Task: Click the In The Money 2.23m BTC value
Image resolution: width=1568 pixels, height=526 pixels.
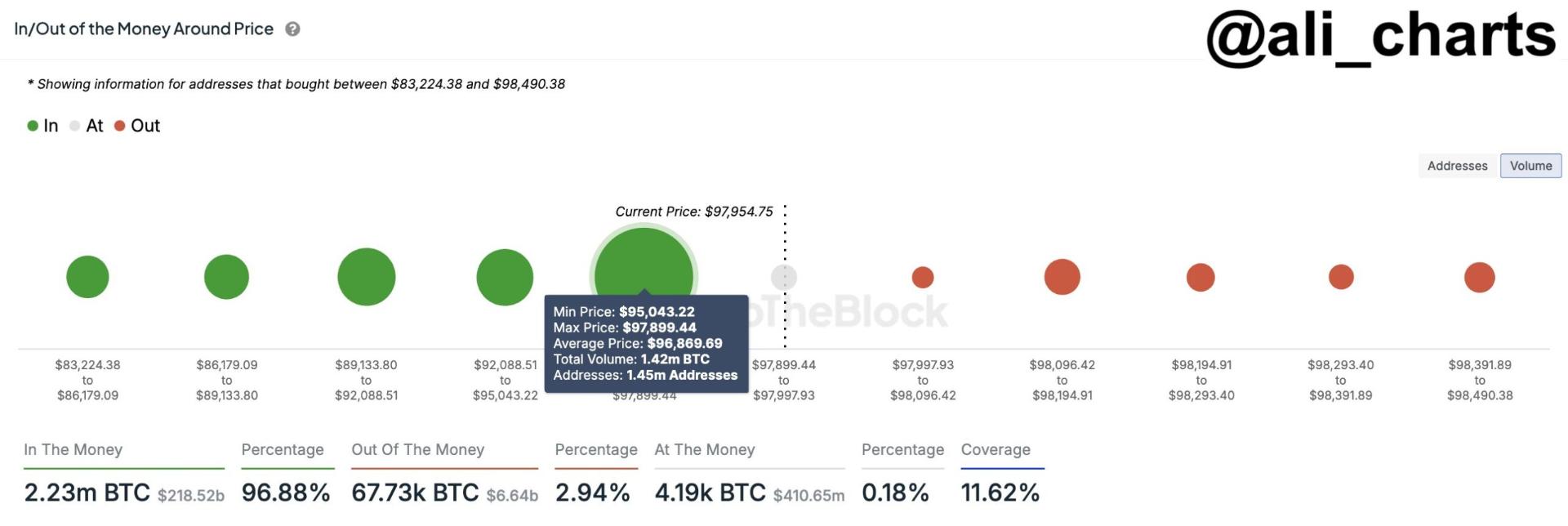Action: pos(87,493)
